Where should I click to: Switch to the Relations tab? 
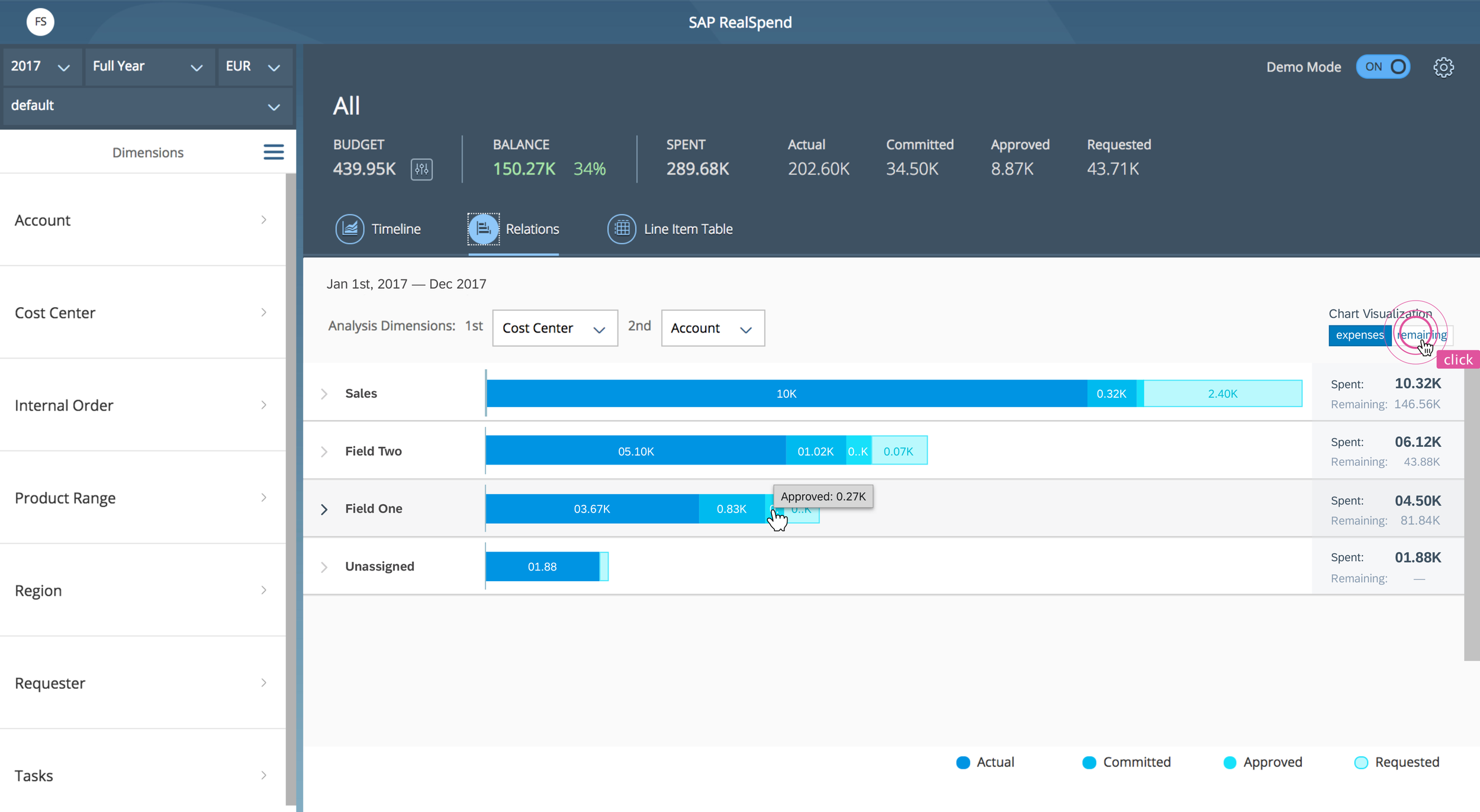[x=513, y=229]
